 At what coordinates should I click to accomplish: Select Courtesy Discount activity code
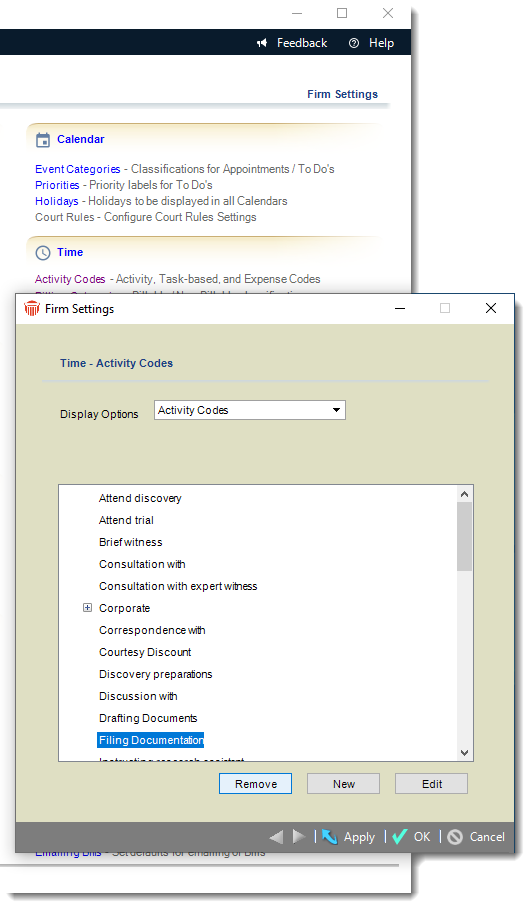[145, 652]
